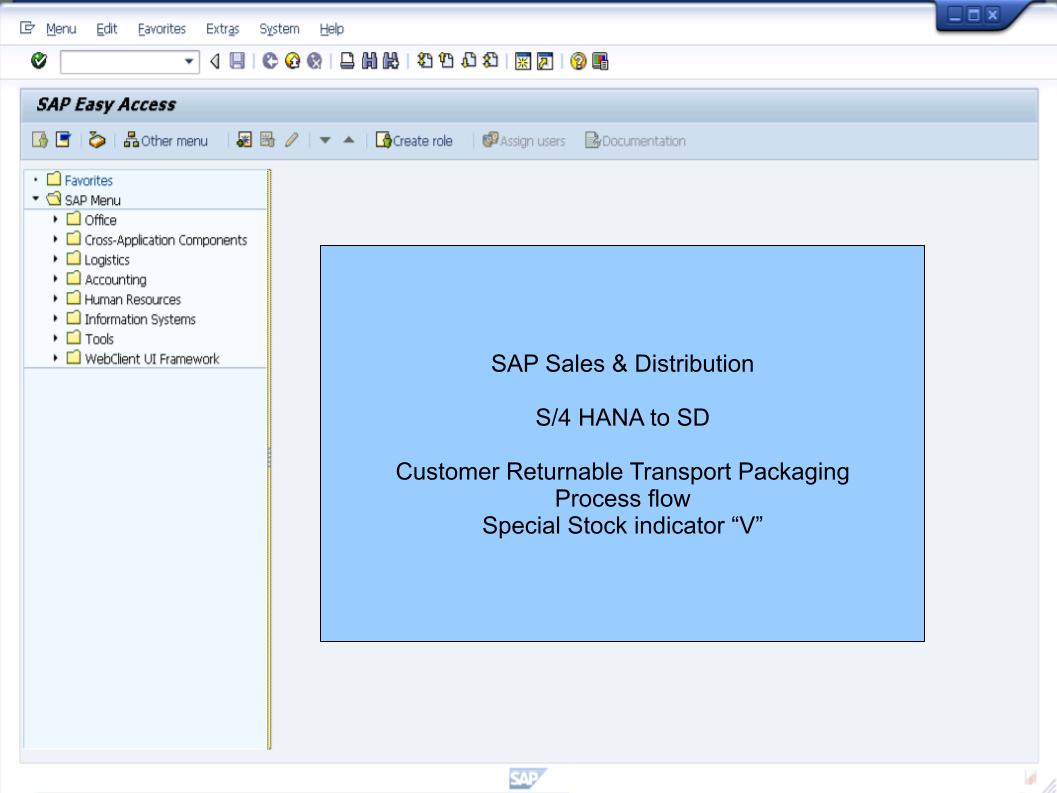
Task: Click the navigation pane splitter handle
Action: pos(270,457)
